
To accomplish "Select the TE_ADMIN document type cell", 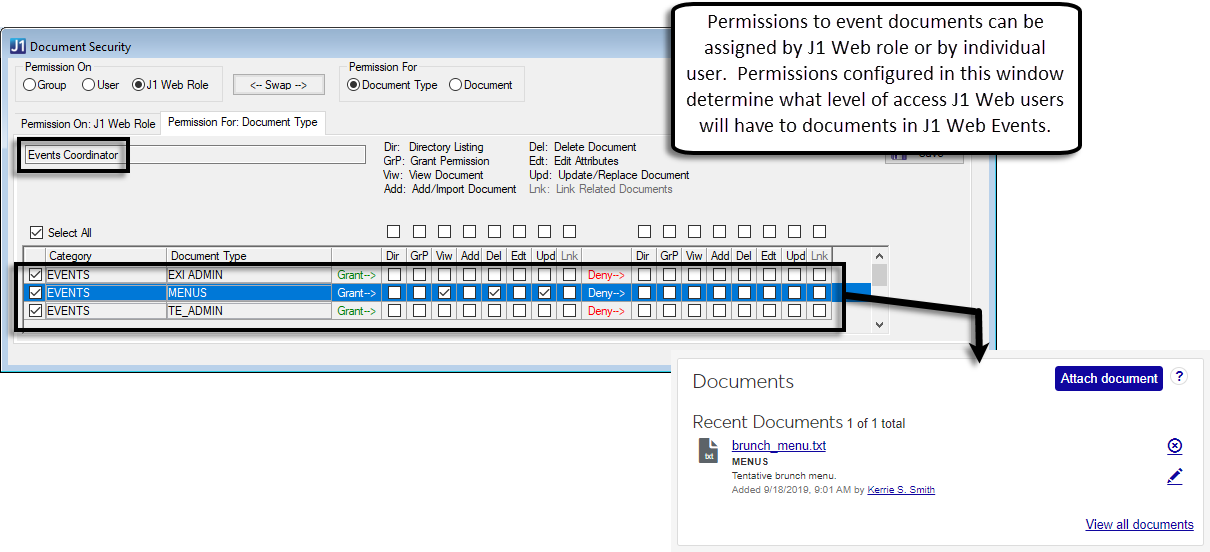I will 249,311.
